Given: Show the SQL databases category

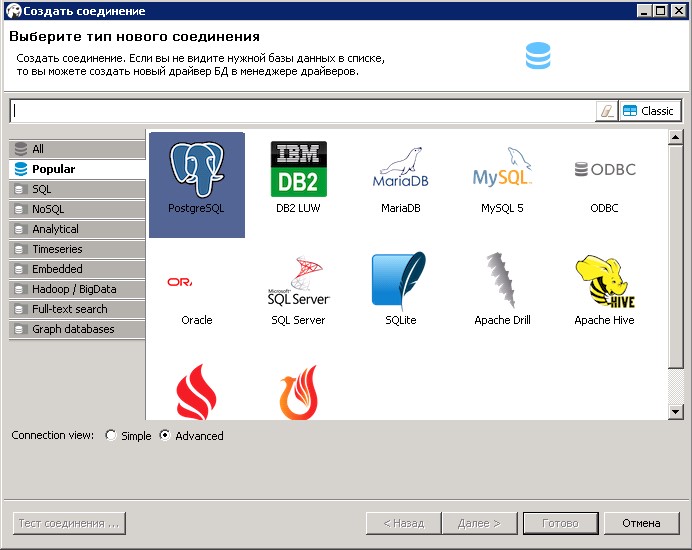Looking at the screenshot, I should (x=77, y=189).
